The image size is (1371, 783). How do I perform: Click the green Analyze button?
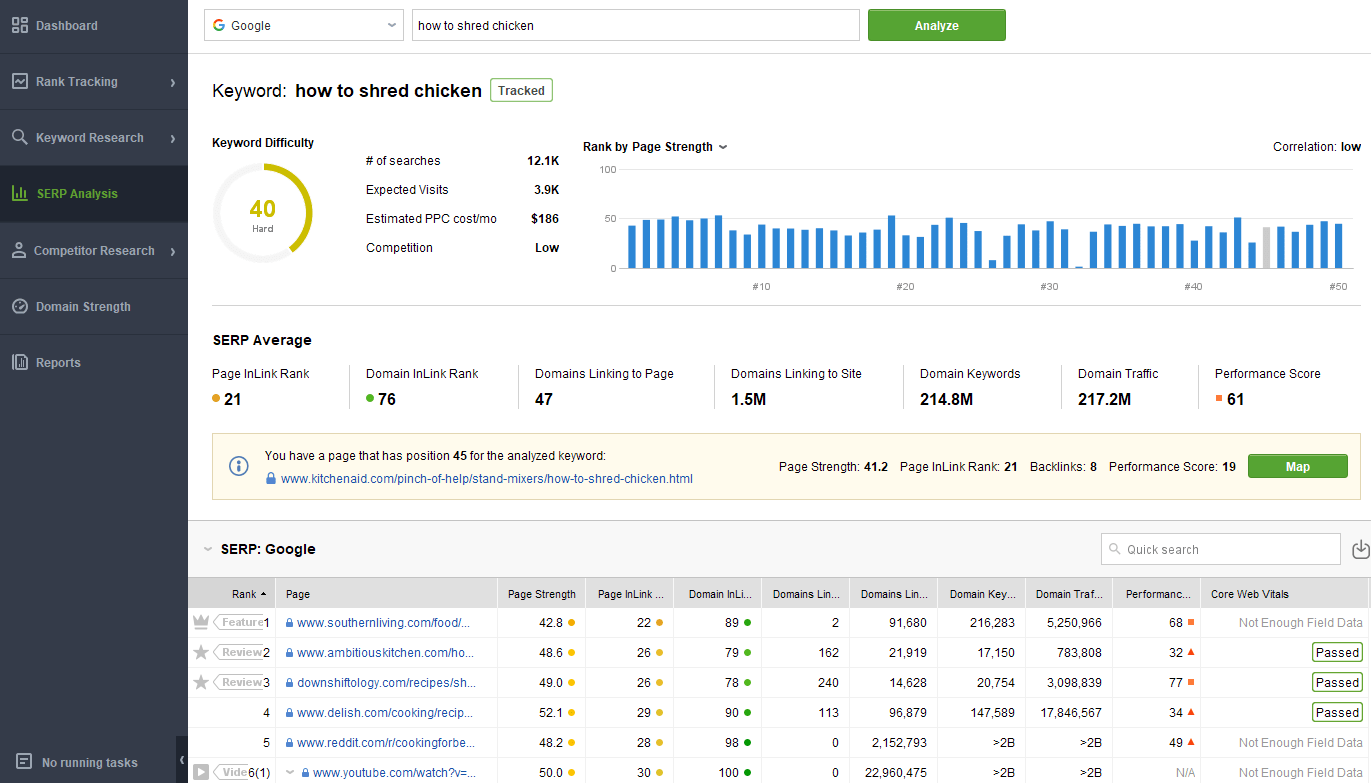click(936, 25)
